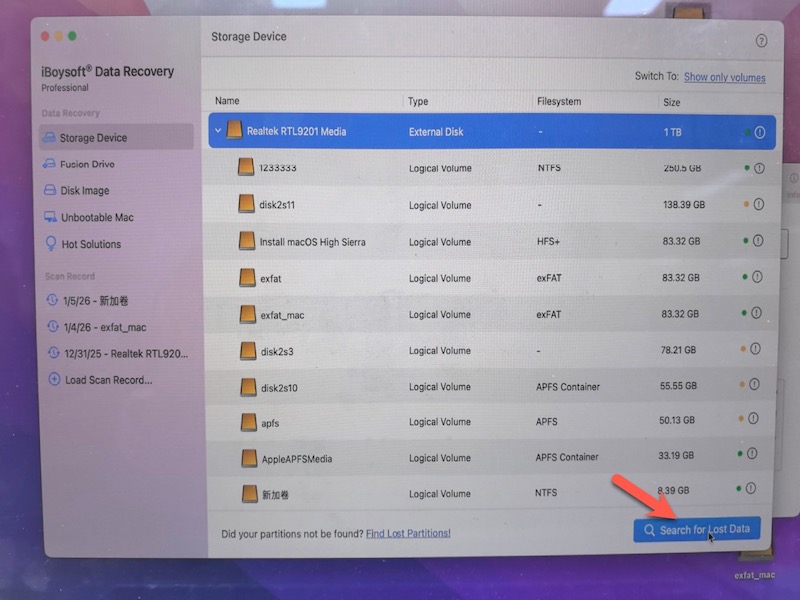Collapse the Realtek RTL9201 Media disk
Viewport: 800px width, 600px height.
point(218,131)
